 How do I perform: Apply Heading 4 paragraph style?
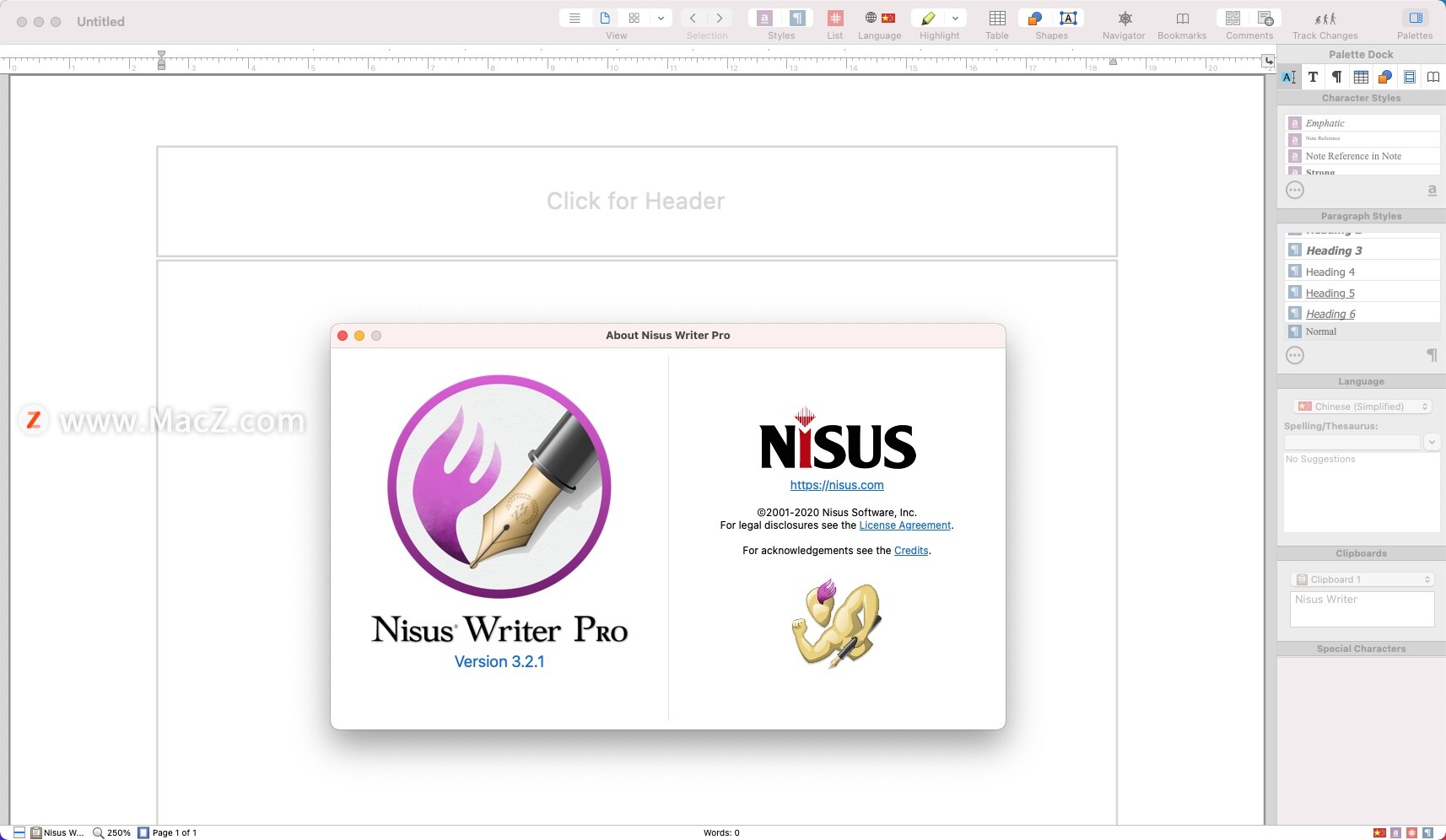click(1362, 272)
